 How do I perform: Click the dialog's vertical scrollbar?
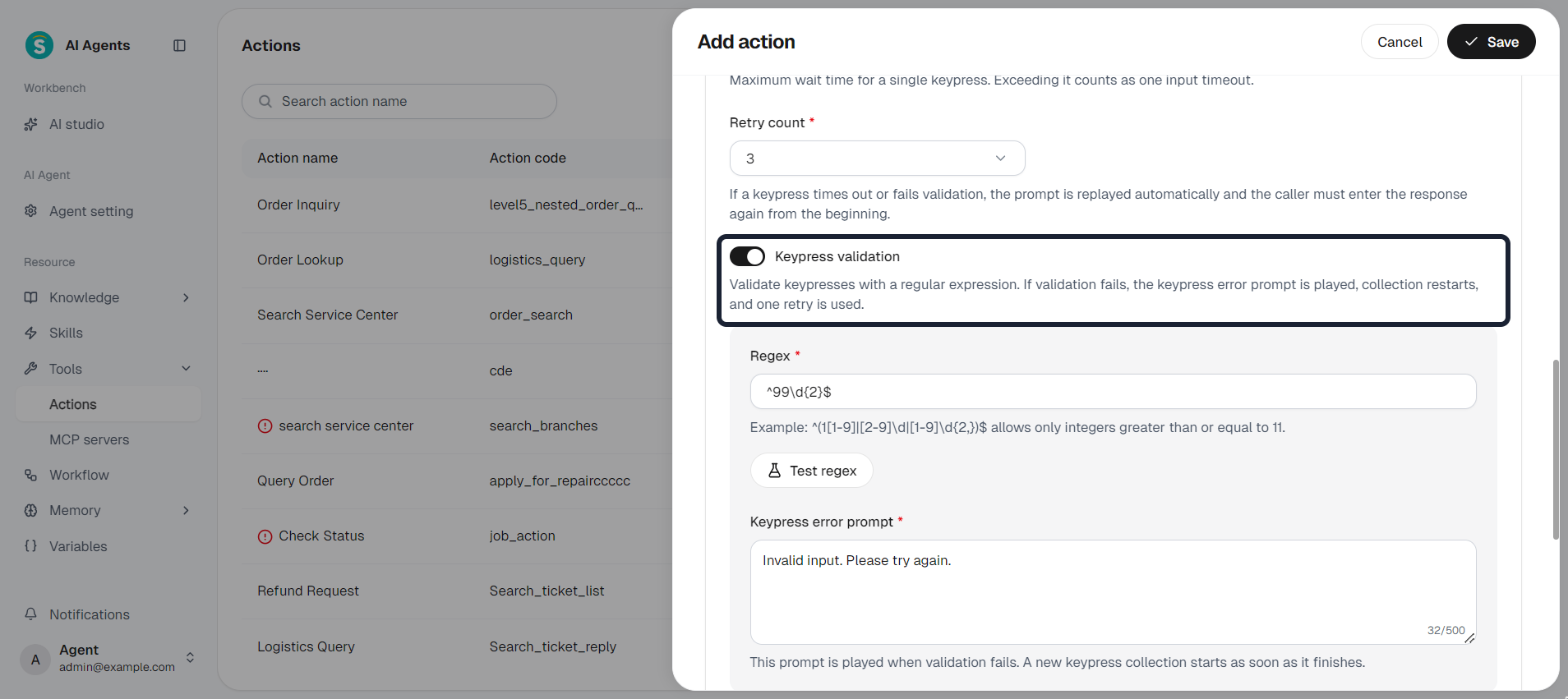(1555, 450)
